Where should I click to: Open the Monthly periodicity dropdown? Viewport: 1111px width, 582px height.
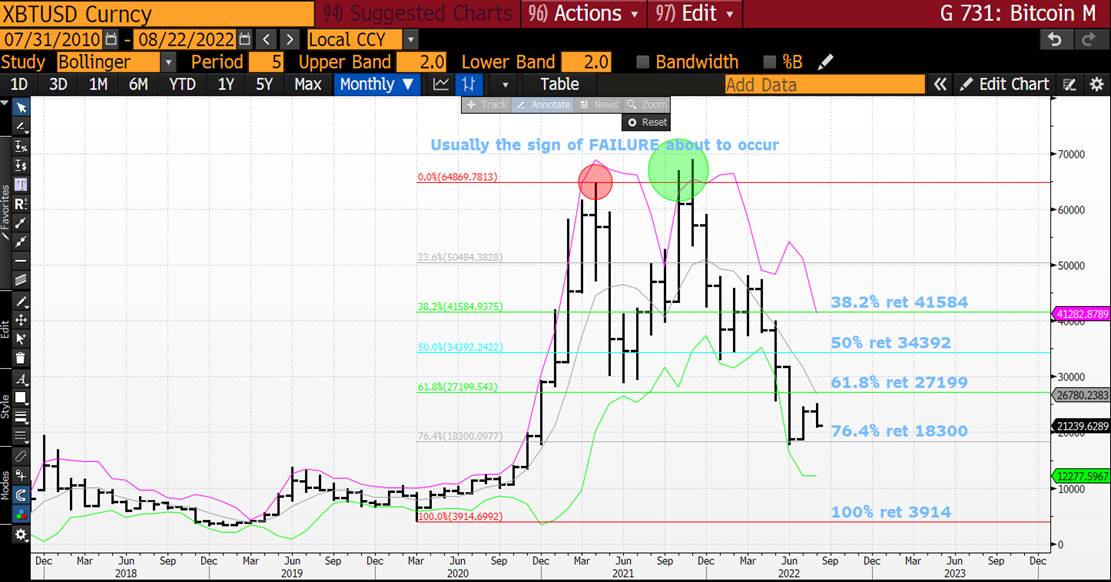click(x=376, y=84)
